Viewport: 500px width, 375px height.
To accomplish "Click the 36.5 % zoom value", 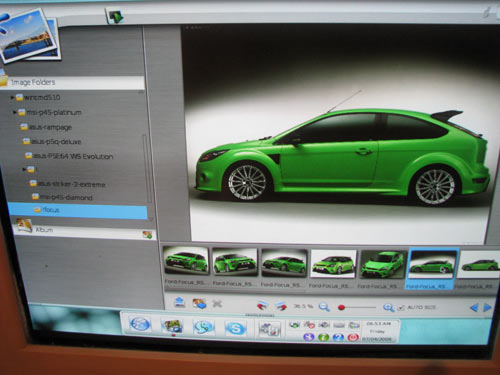I will point(303,306).
